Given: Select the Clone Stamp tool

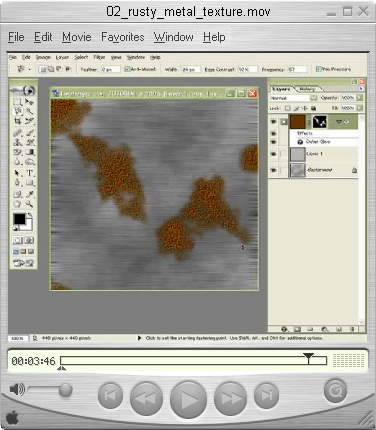Looking at the screenshot, I should pyautogui.click(x=17, y=142).
